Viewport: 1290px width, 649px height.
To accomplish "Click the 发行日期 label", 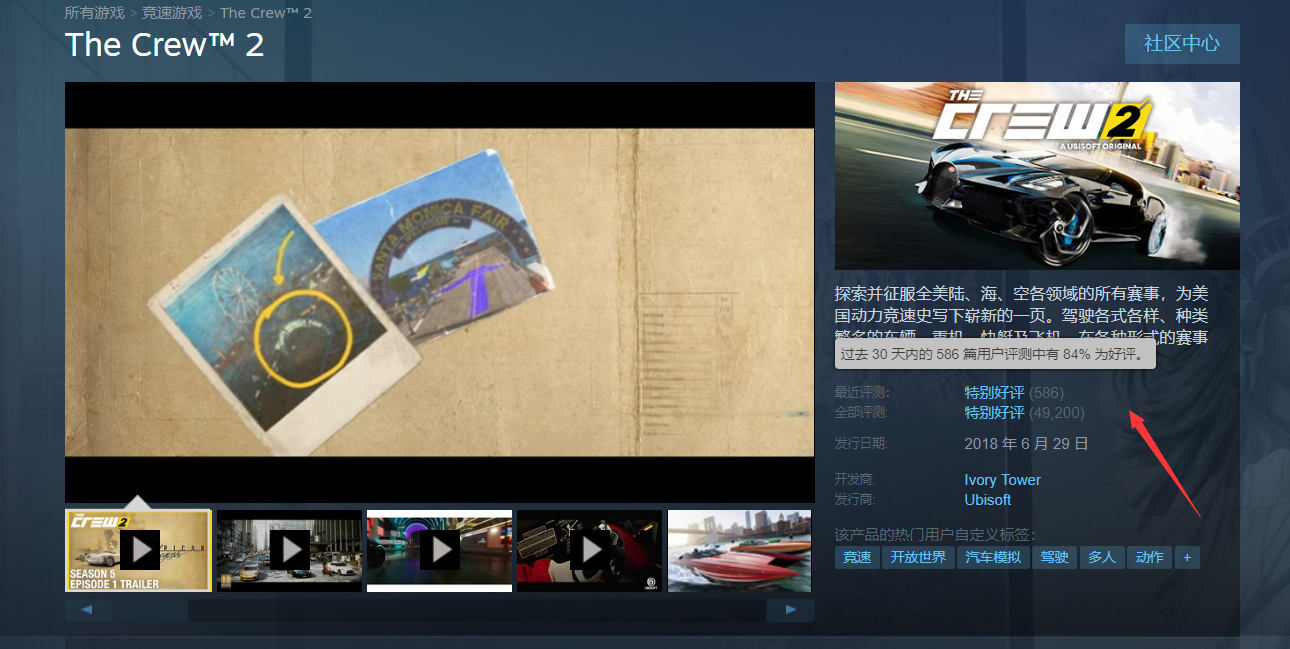I will click(x=861, y=443).
